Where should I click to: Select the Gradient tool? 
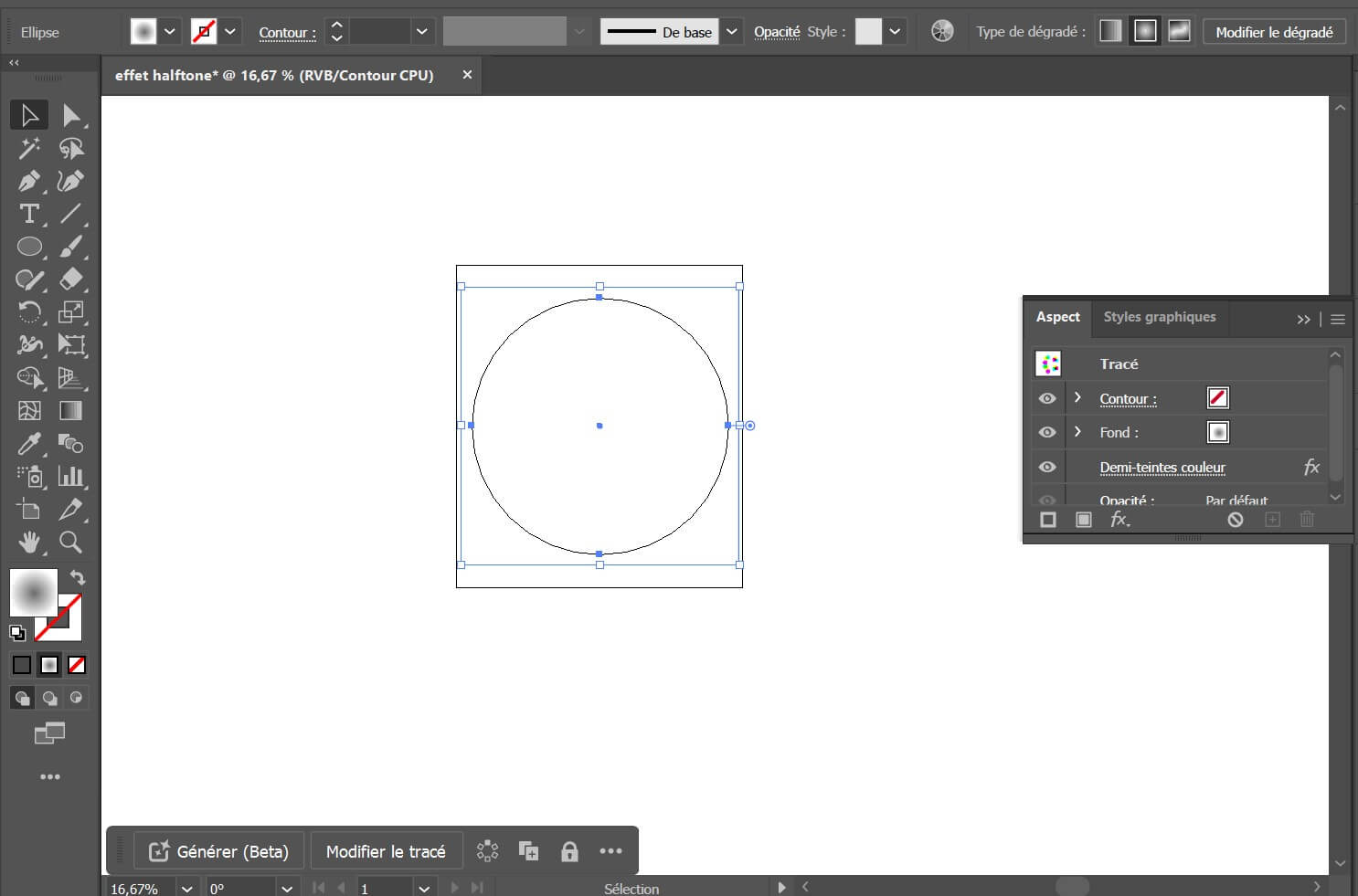pos(71,411)
